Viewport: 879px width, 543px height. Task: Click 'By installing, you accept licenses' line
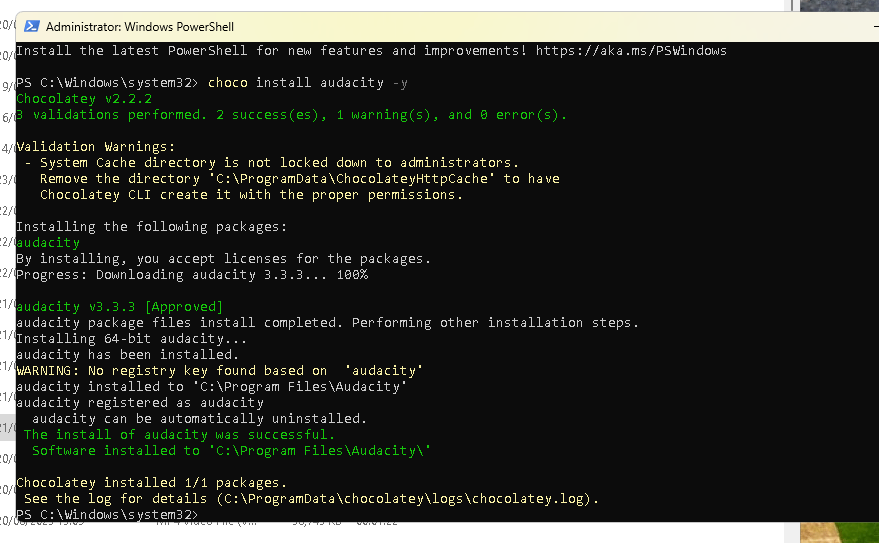pos(224,259)
